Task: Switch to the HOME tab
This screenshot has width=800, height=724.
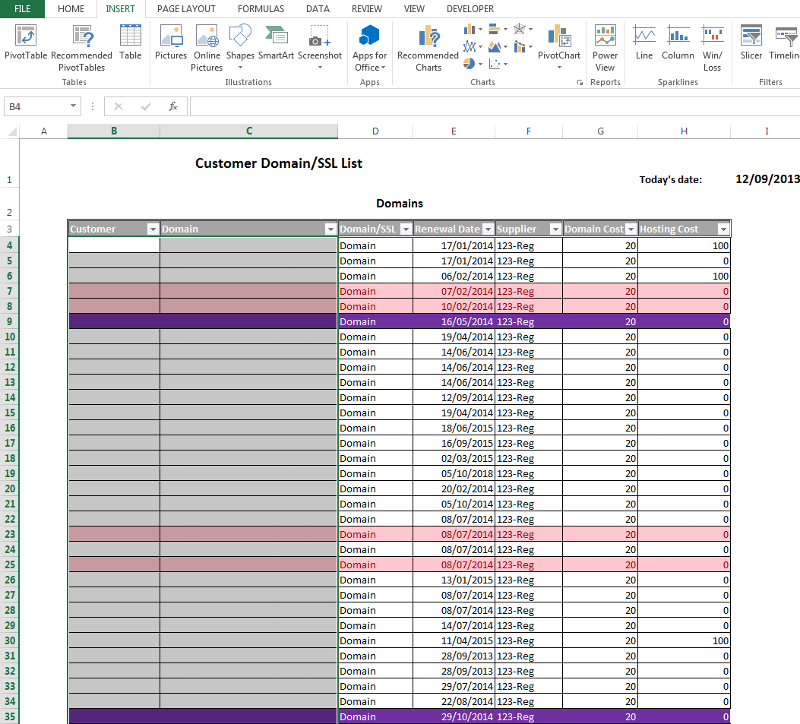Action: pos(71,9)
